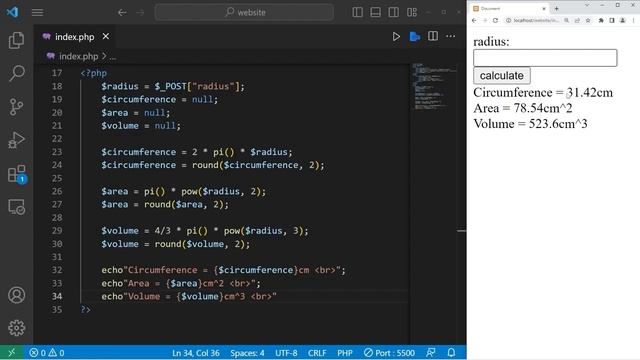The width and height of the screenshot is (640, 360).
Task: Click the opening <?php tag on line 17
Action: coord(94,73)
